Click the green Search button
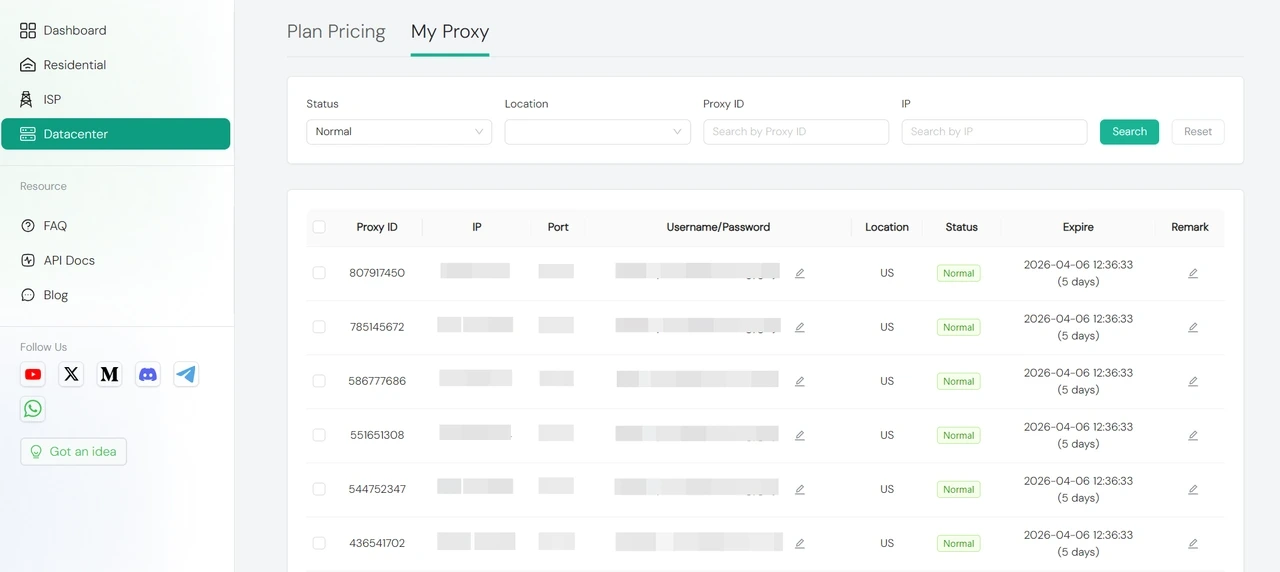The width and height of the screenshot is (1280, 572). tap(1129, 132)
